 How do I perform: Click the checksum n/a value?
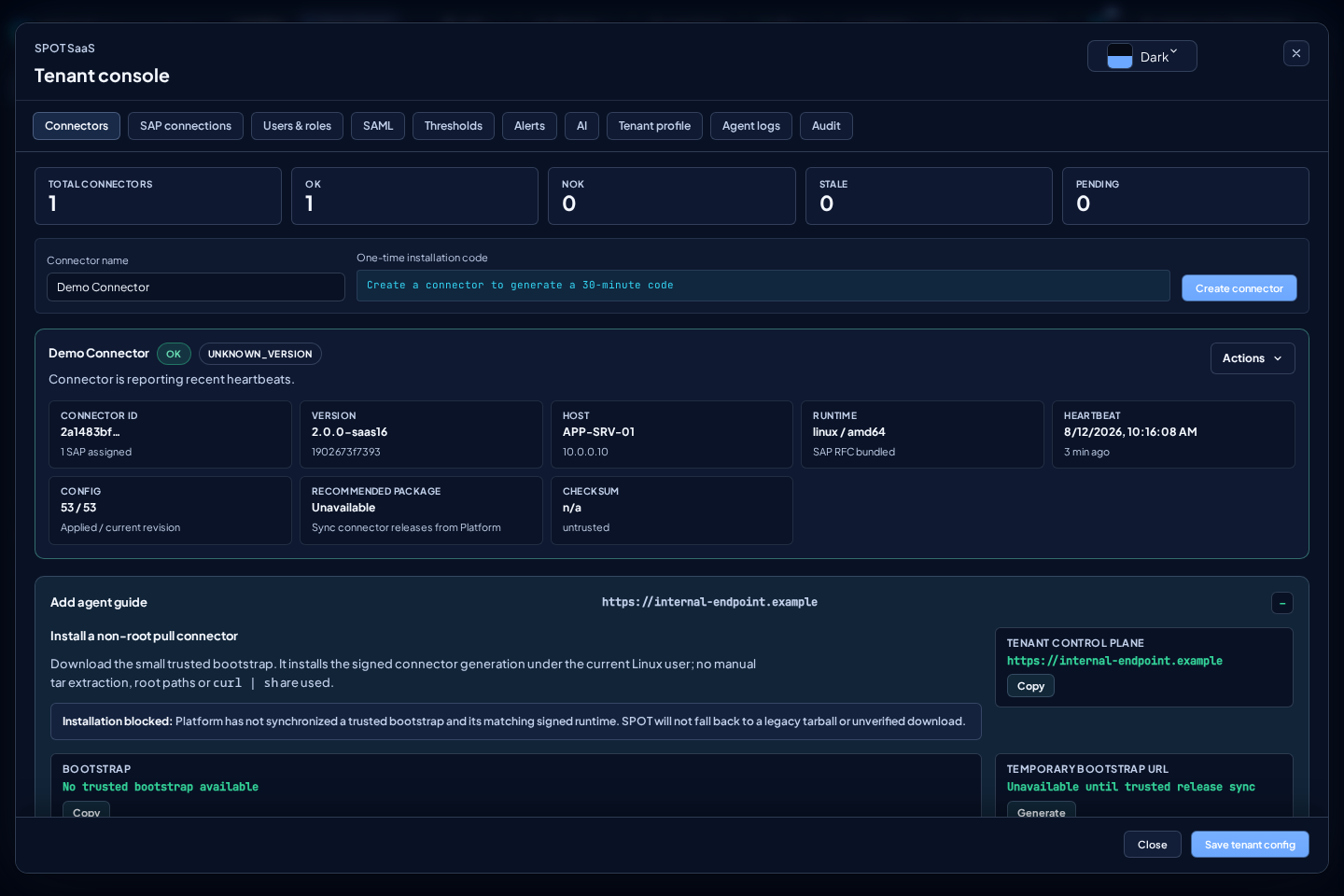pyautogui.click(x=572, y=508)
